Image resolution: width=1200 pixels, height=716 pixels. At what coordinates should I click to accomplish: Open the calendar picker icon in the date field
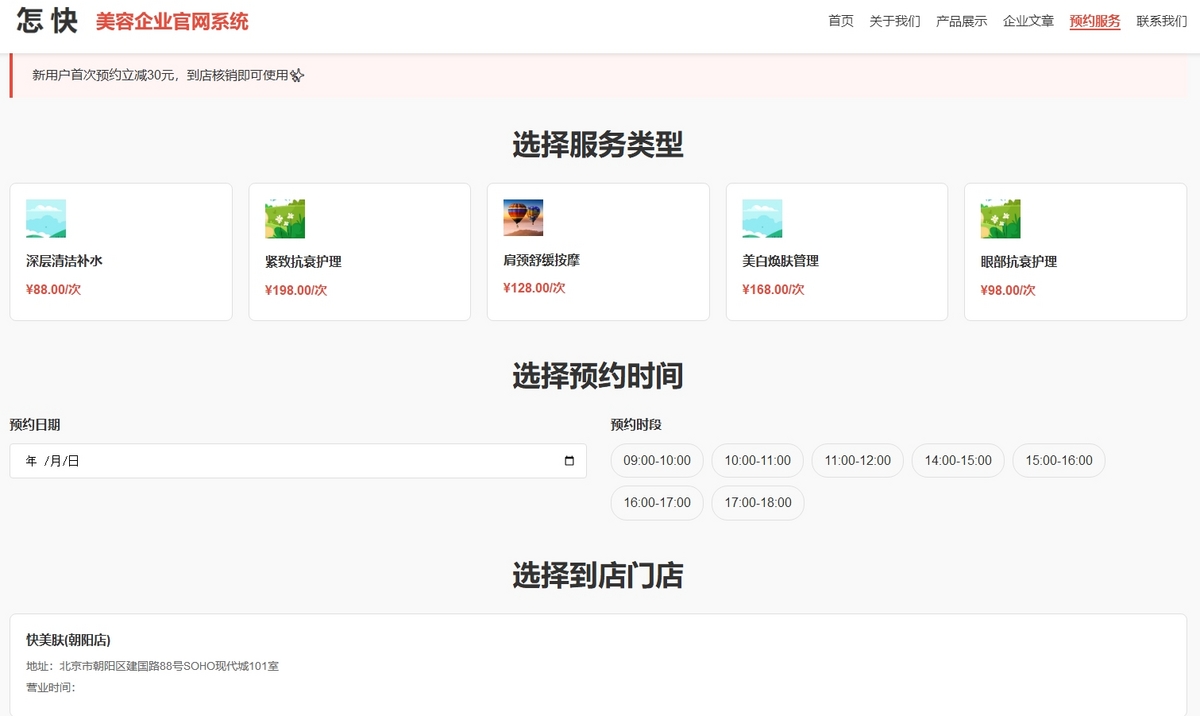[x=570, y=461]
